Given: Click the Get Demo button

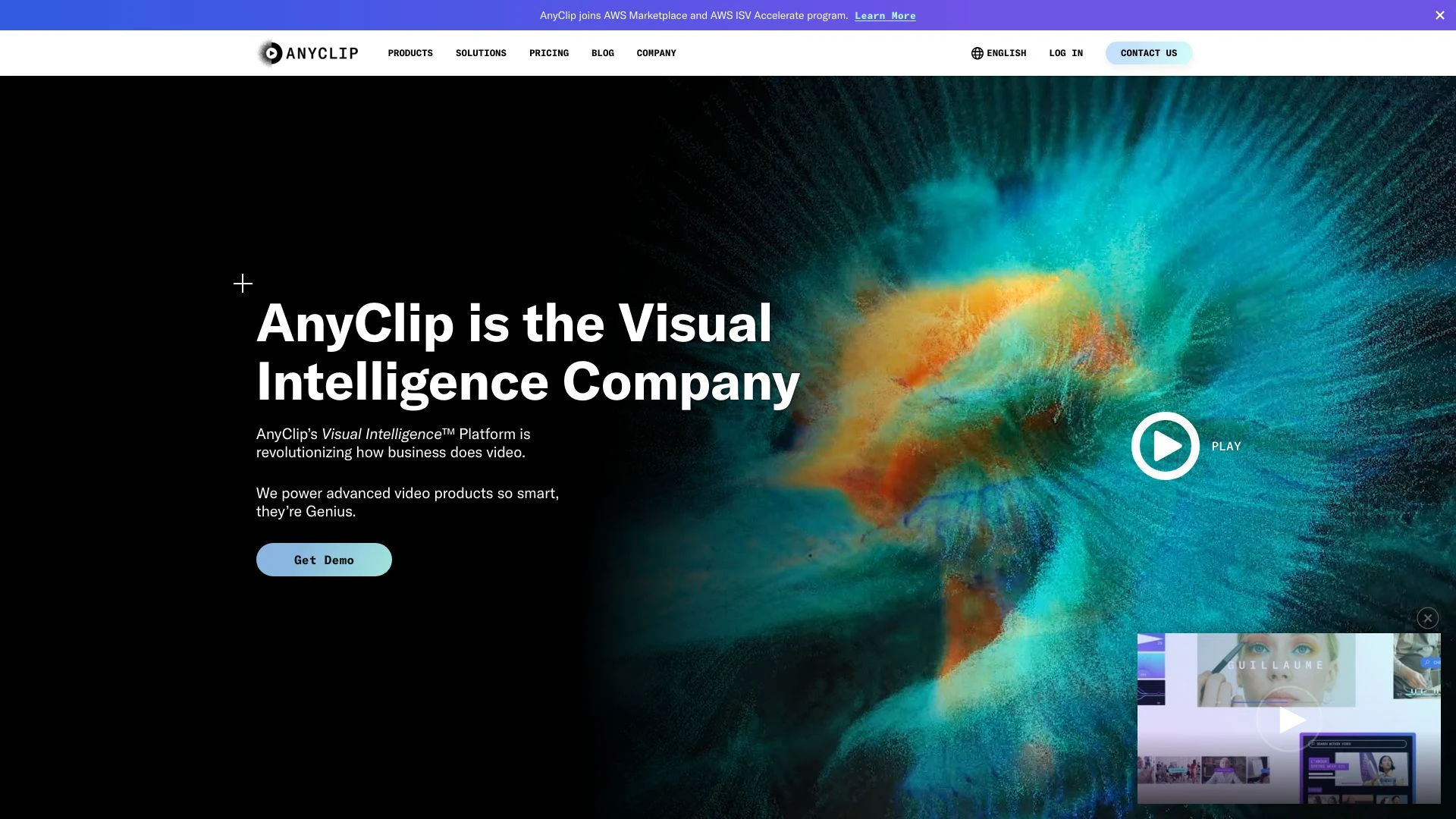Looking at the screenshot, I should (324, 559).
